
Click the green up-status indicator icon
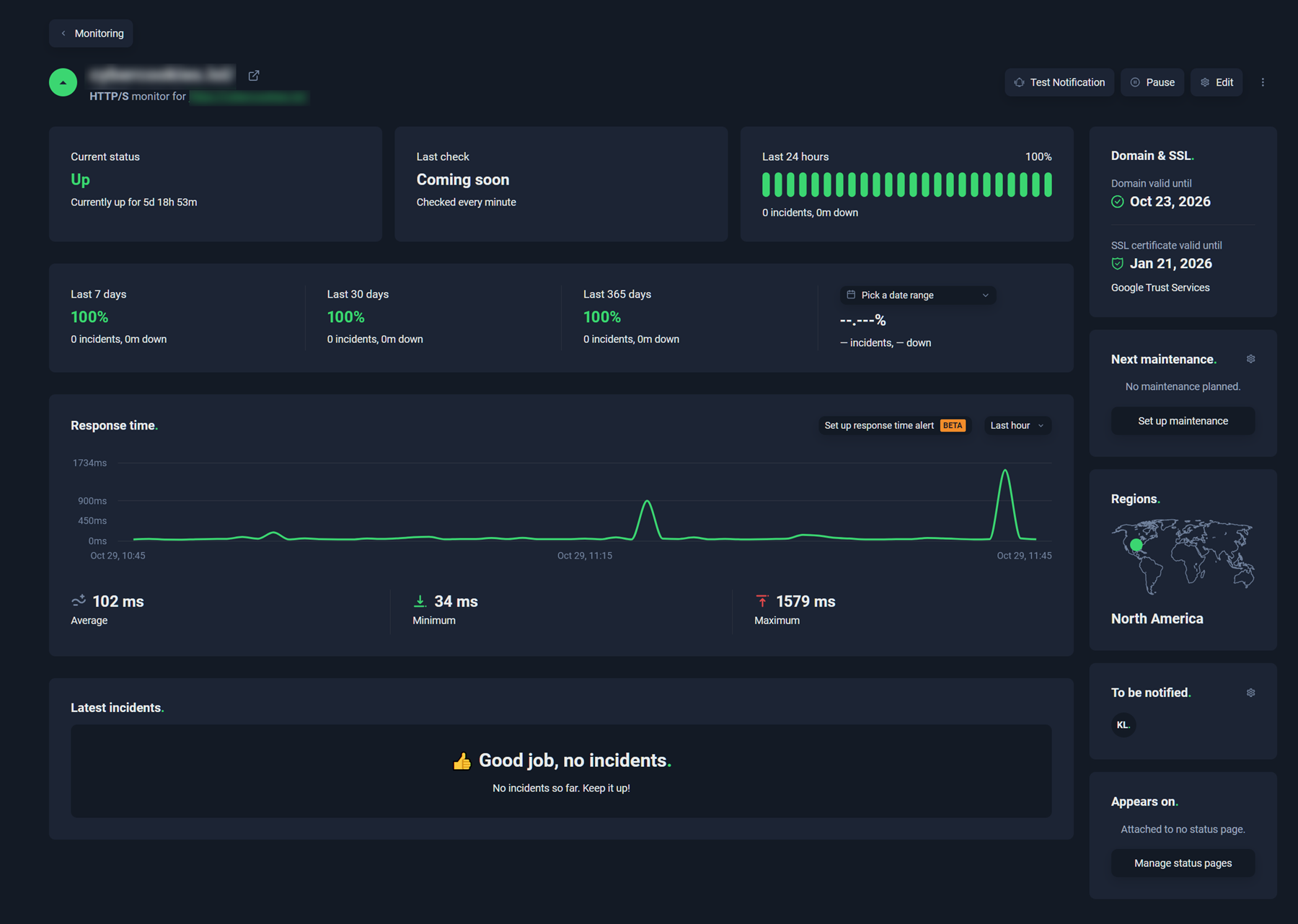click(x=63, y=82)
